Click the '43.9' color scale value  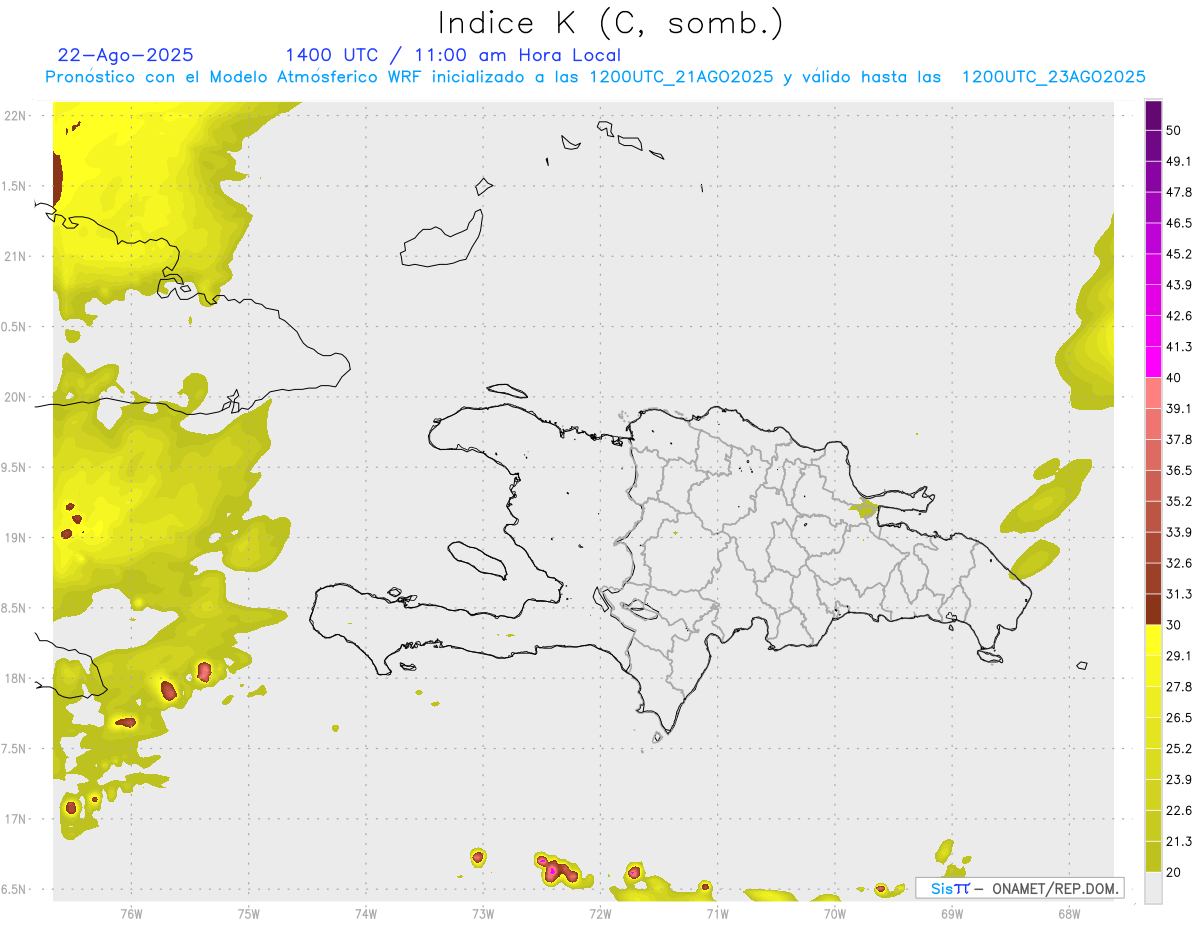1179,285
